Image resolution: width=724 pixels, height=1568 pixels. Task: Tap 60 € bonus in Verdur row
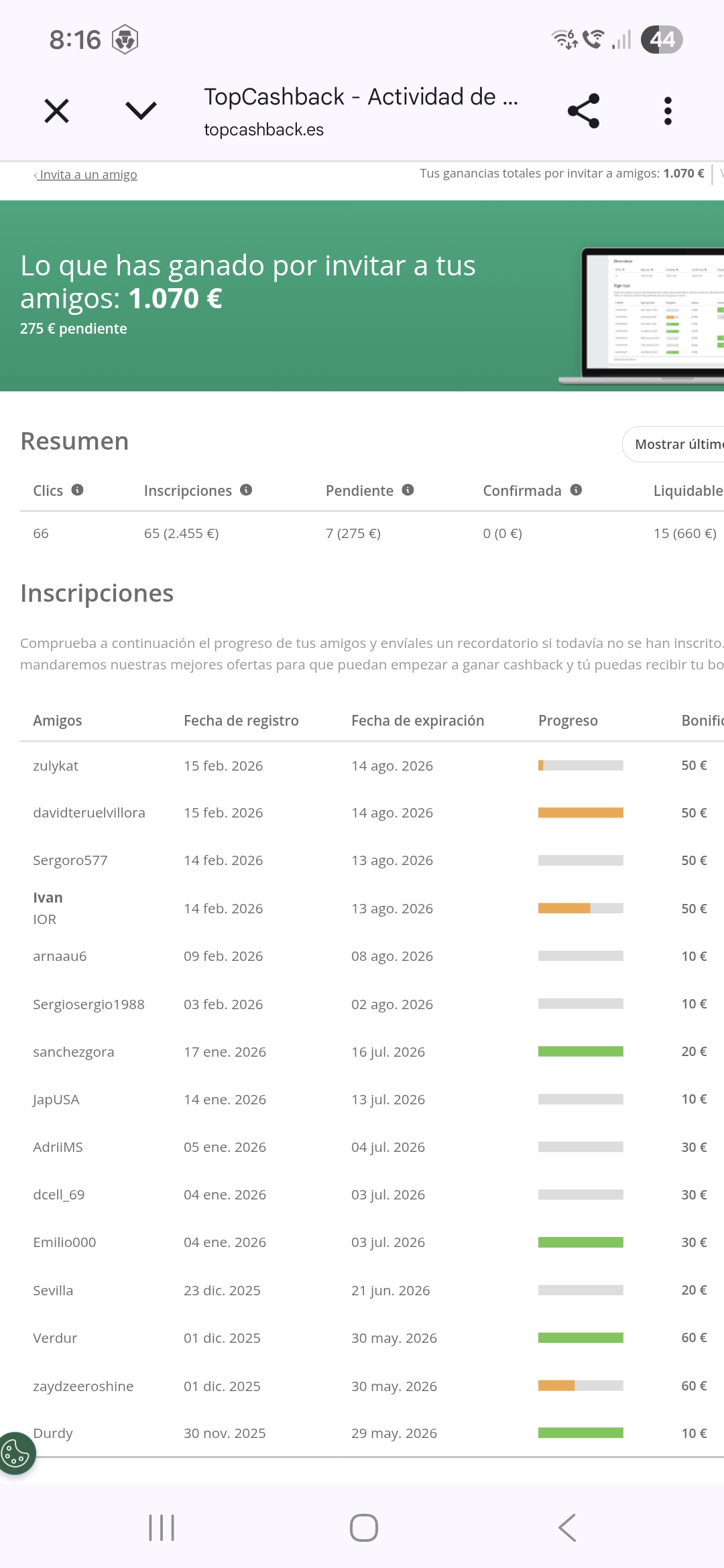[x=695, y=1337]
